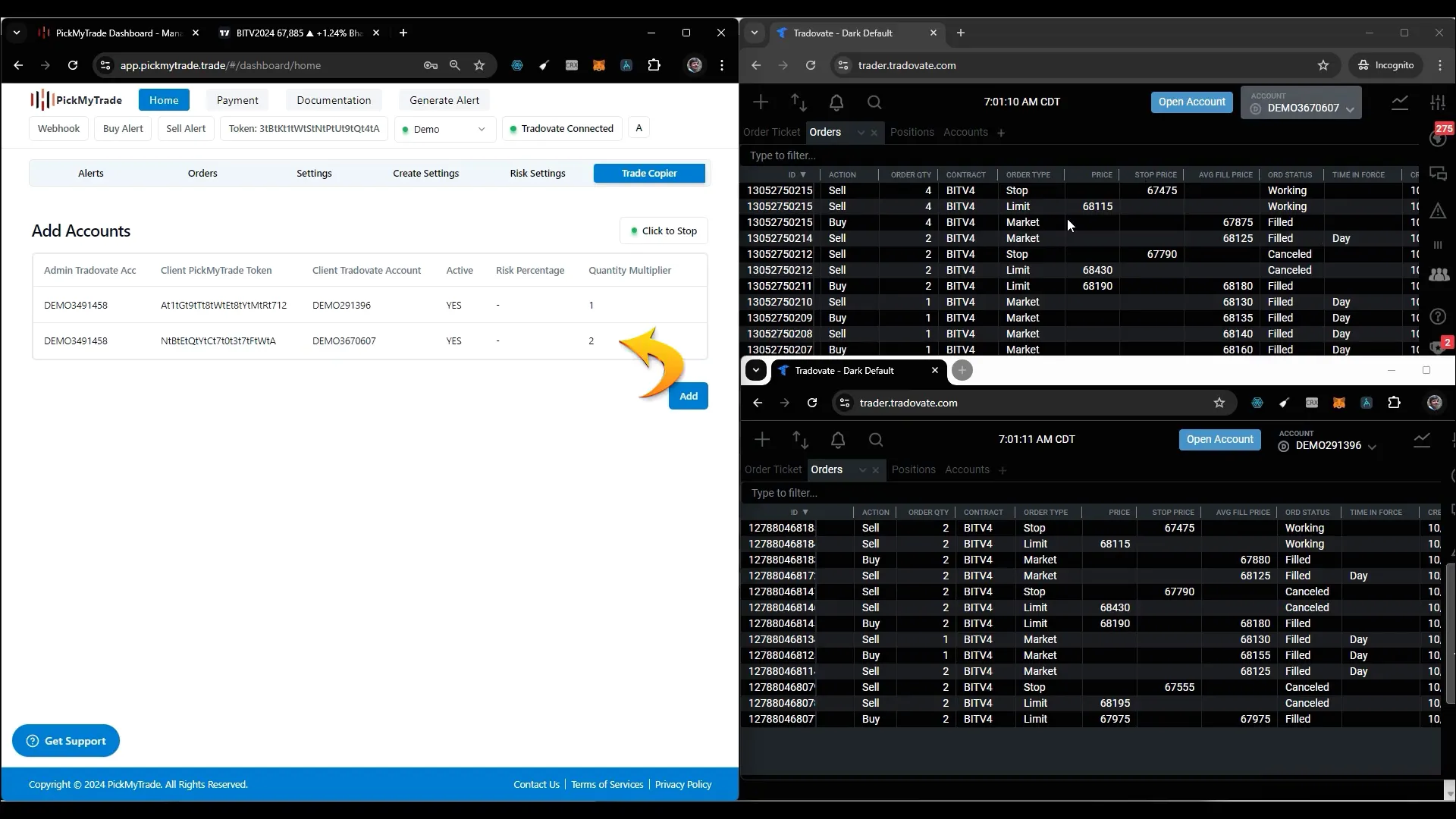The image size is (1456, 819).
Task: Reload the top Tradovate page
Action: tap(811, 65)
